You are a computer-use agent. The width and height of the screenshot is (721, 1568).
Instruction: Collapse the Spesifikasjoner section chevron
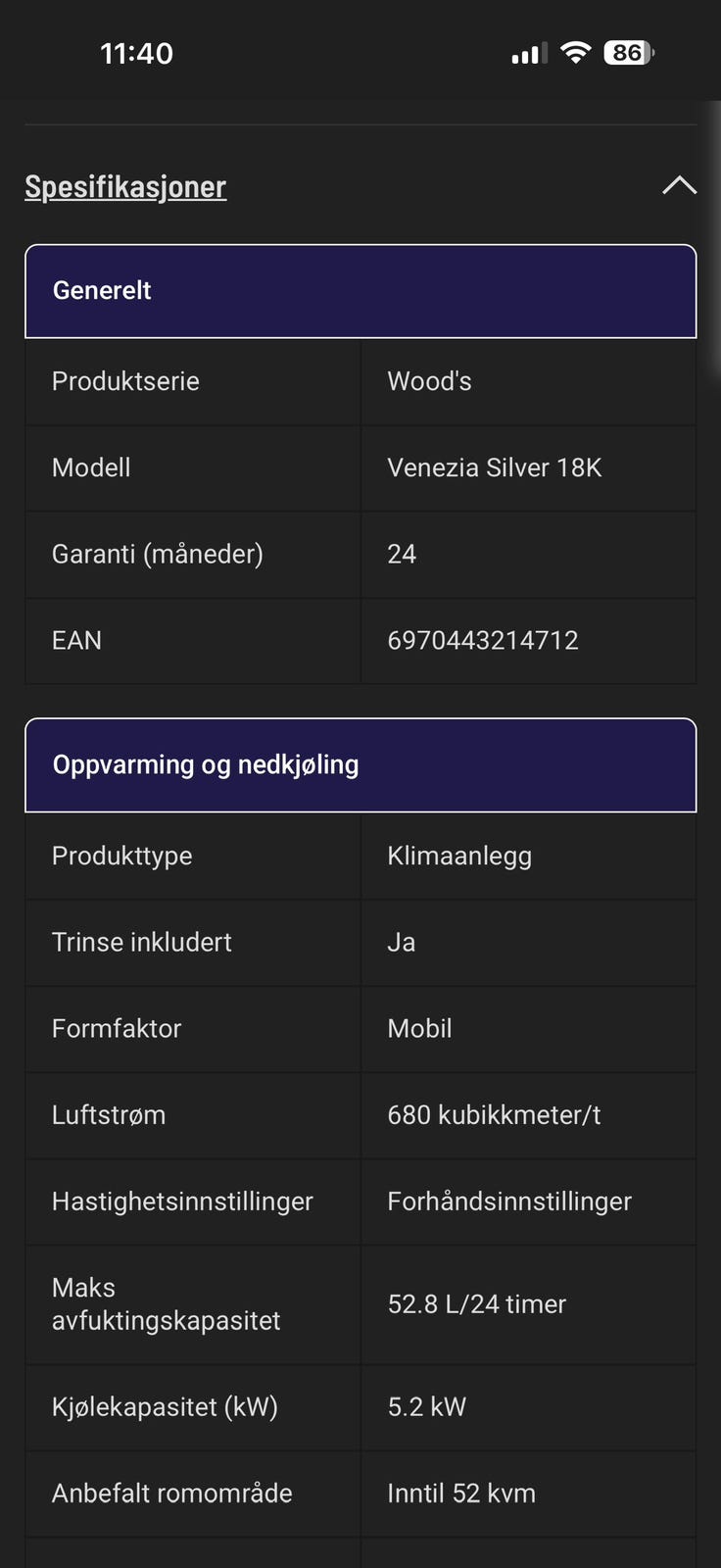679,185
